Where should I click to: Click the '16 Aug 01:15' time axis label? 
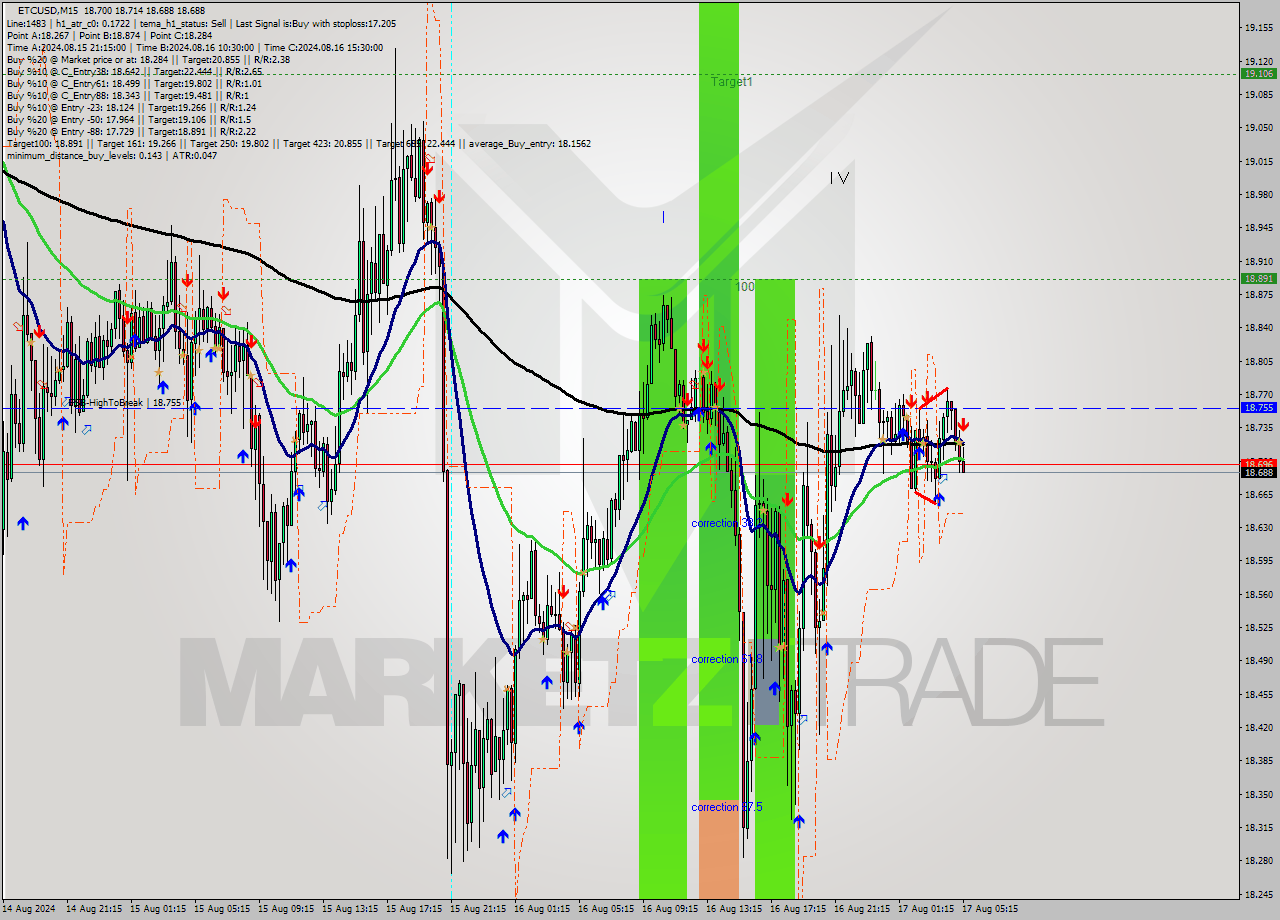pos(542,909)
